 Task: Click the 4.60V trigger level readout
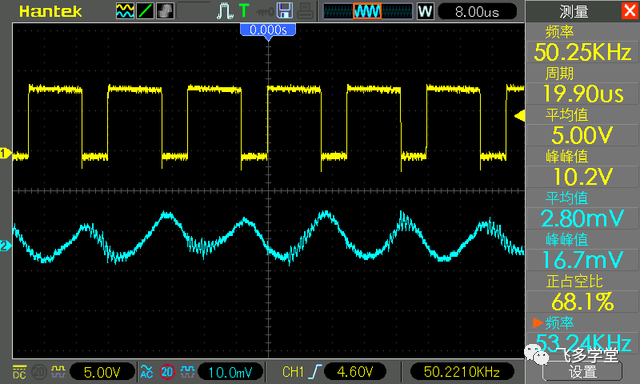click(355, 372)
